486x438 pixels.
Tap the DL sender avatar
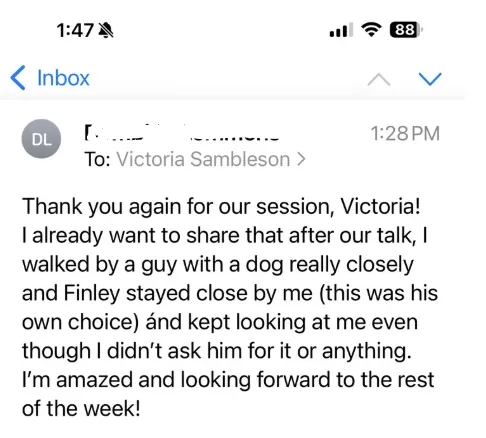[x=41, y=139]
